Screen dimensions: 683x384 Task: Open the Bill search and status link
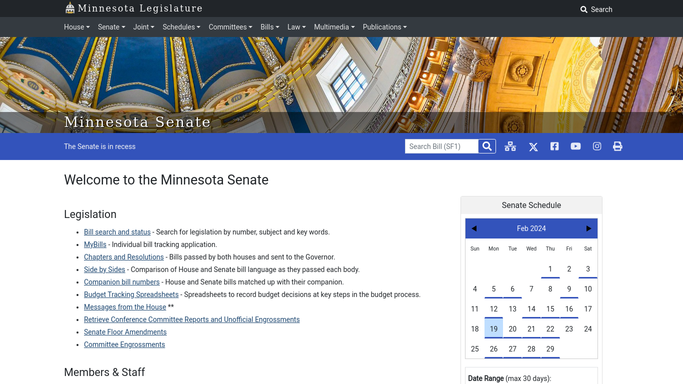click(117, 232)
